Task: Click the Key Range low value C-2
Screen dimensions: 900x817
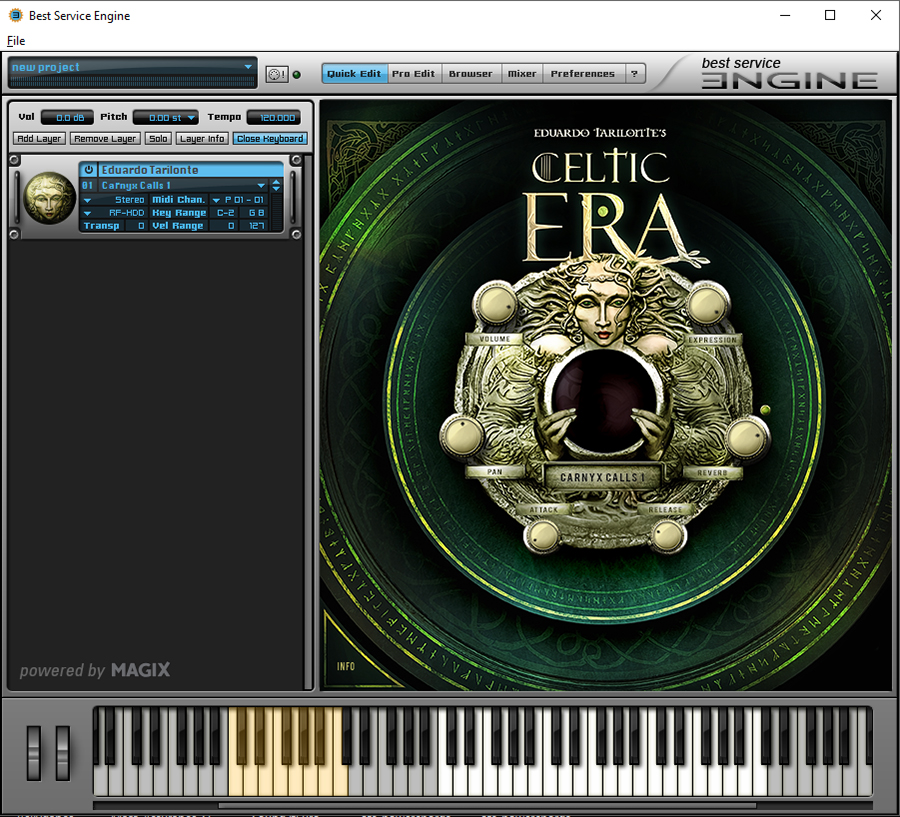Action: coord(225,213)
